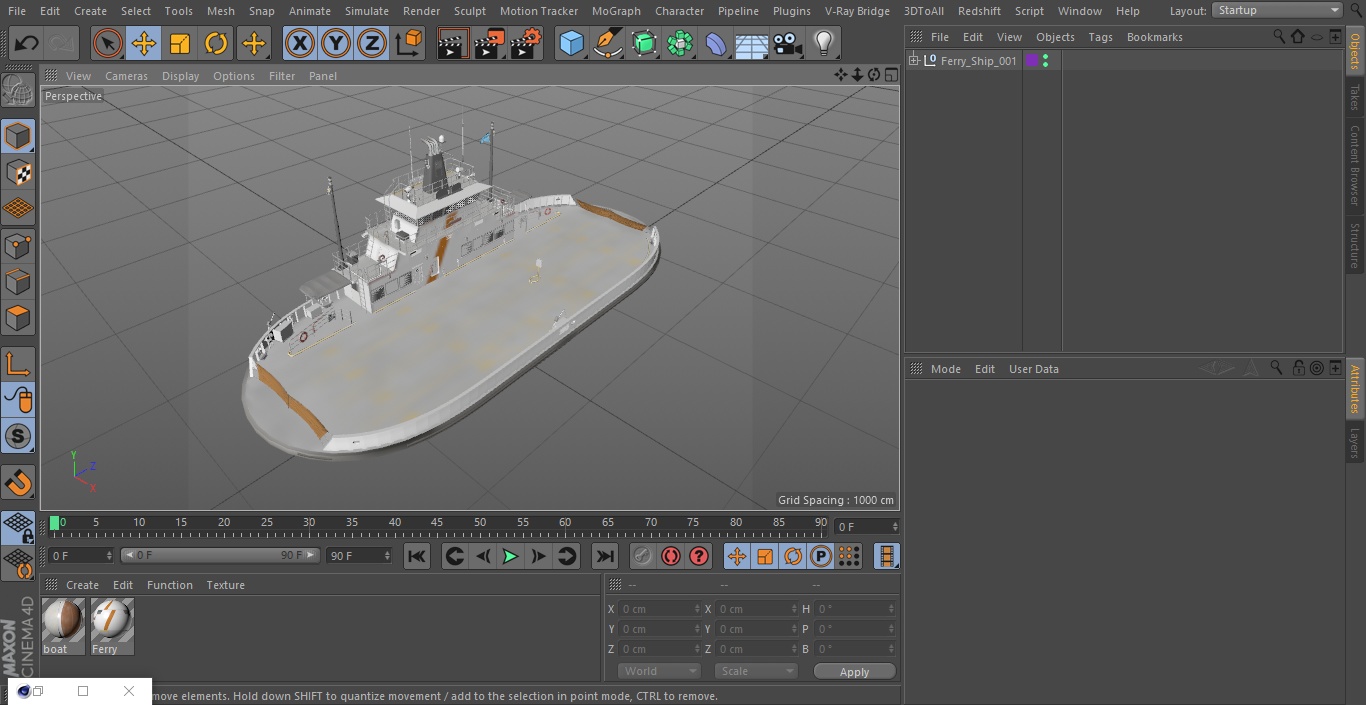Viewport: 1366px width, 705px height.
Task: Add a light object with bulb icon
Action: [x=823, y=43]
